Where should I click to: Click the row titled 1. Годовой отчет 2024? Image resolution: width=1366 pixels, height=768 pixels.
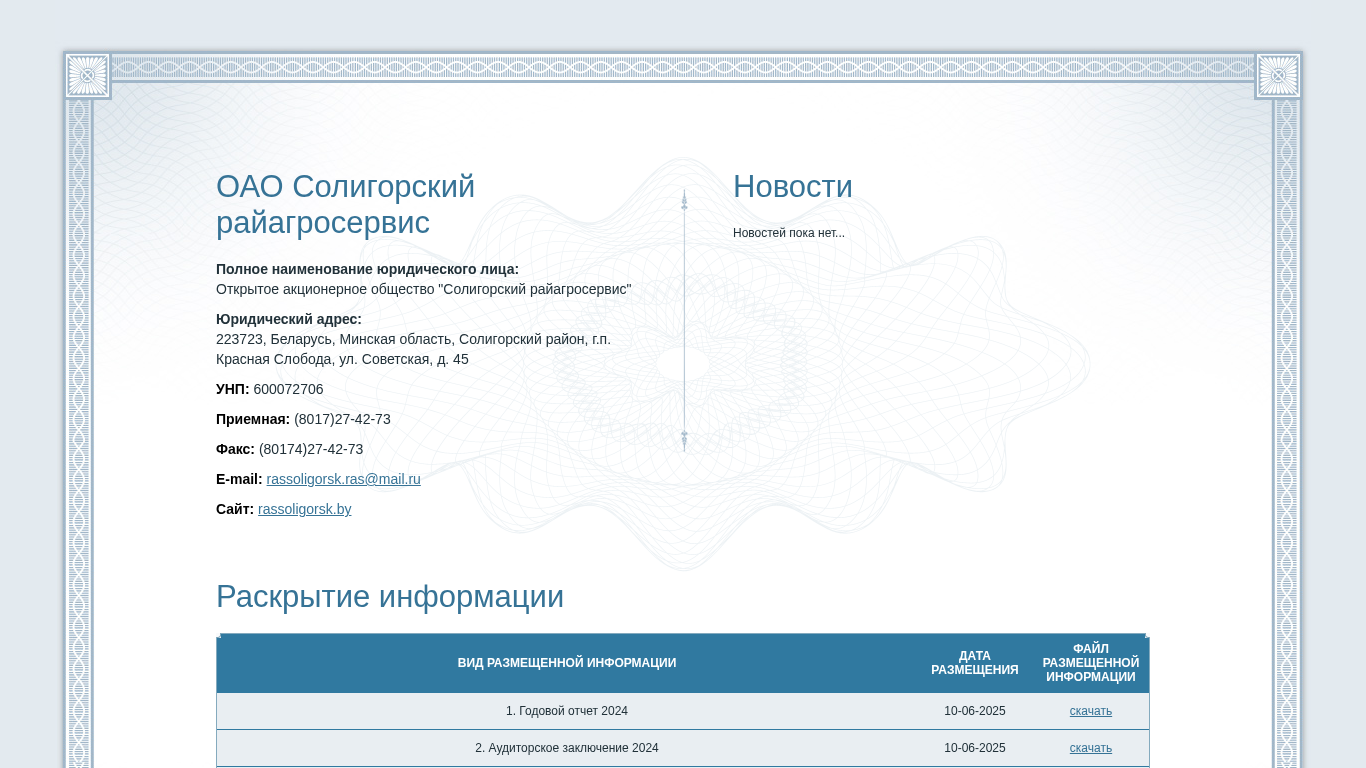[566, 711]
